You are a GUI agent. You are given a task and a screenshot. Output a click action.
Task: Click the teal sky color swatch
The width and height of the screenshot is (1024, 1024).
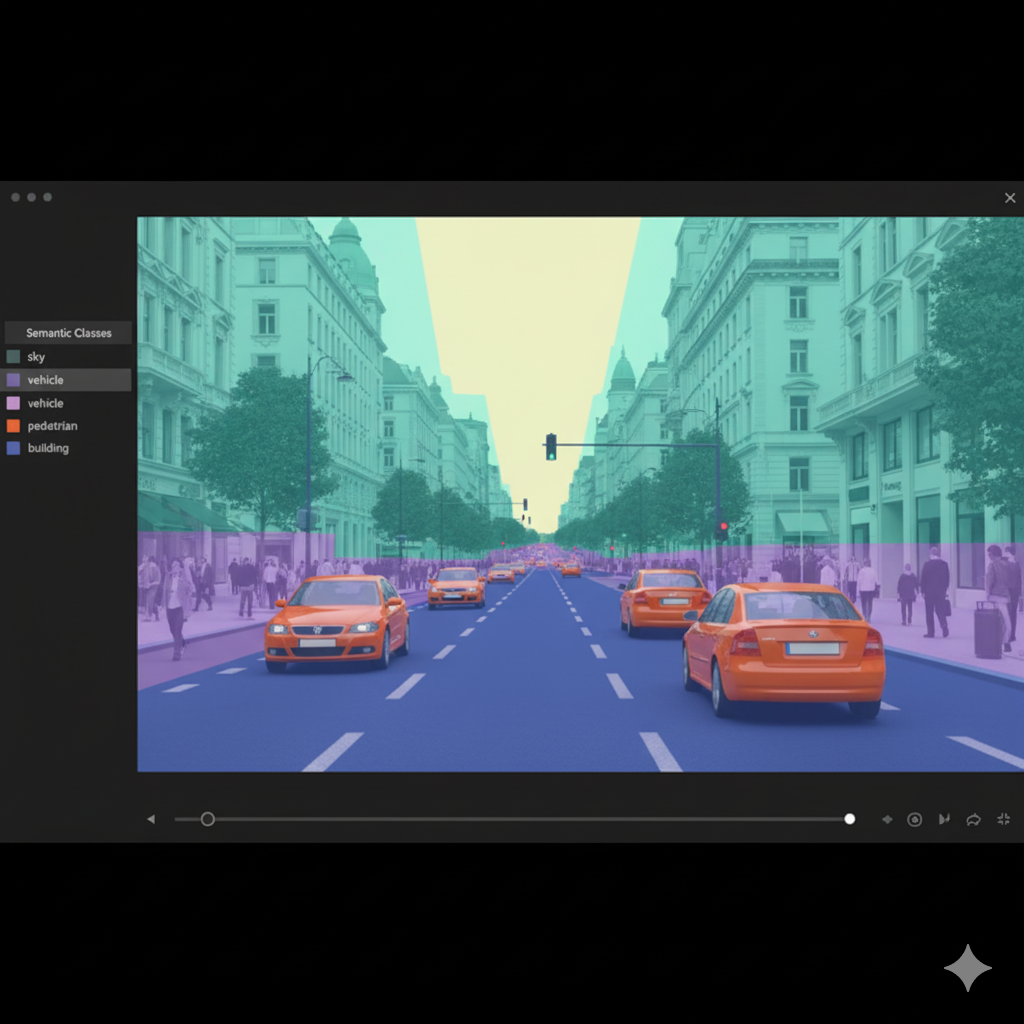(13, 357)
